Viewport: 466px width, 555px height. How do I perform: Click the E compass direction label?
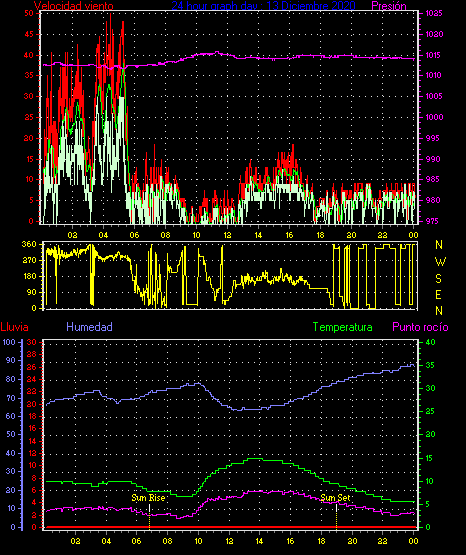pos(438,295)
